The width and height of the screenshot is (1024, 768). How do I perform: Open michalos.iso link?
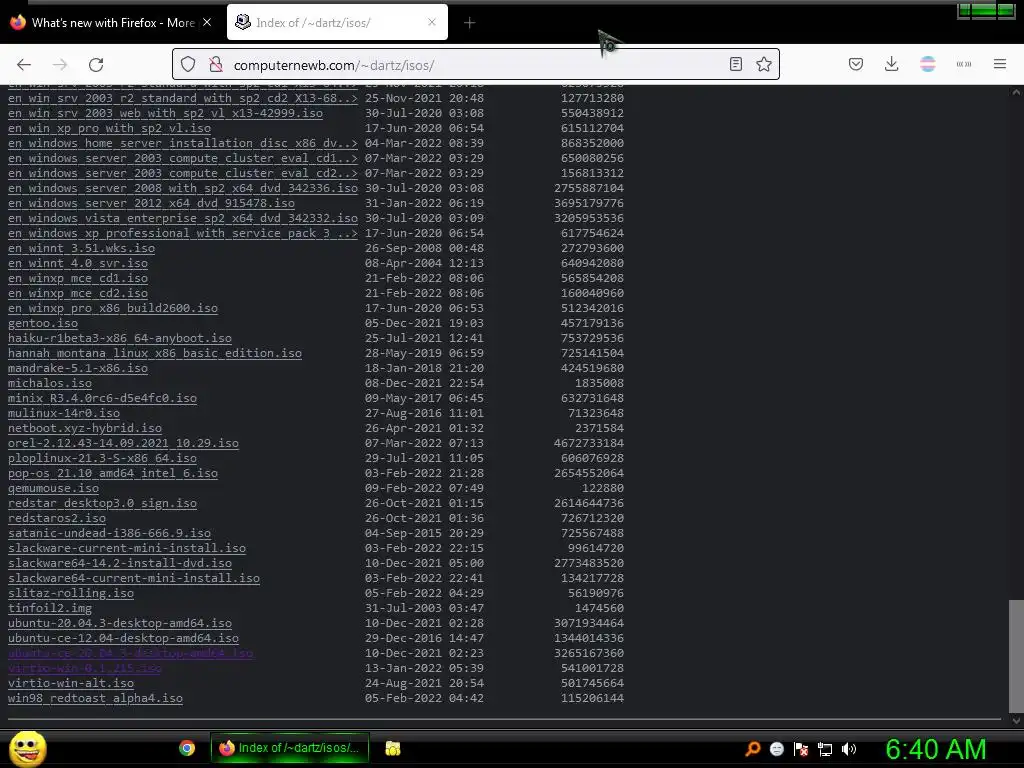pyautogui.click(x=50, y=383)
